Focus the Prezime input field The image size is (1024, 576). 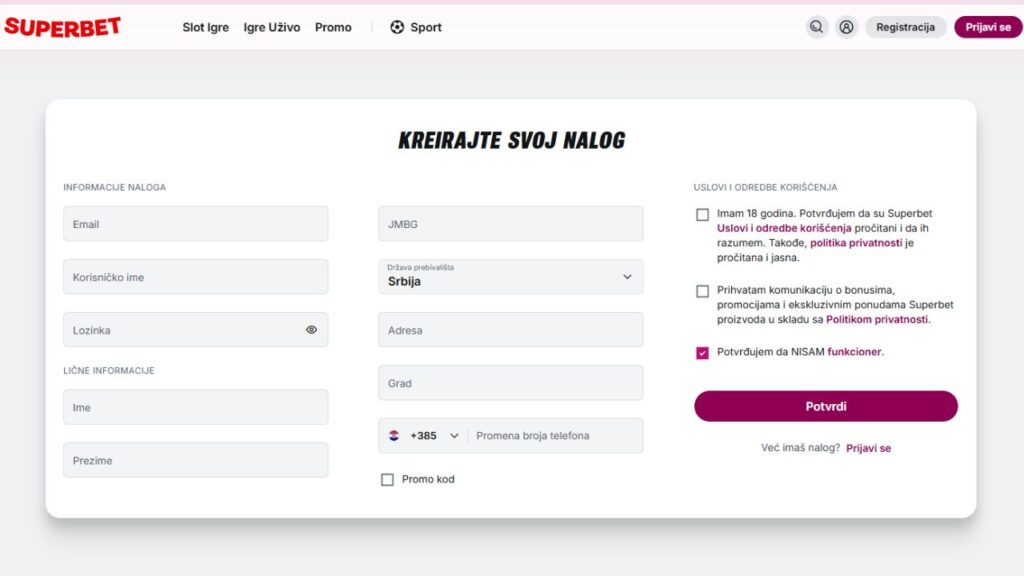tap(196, 460)
